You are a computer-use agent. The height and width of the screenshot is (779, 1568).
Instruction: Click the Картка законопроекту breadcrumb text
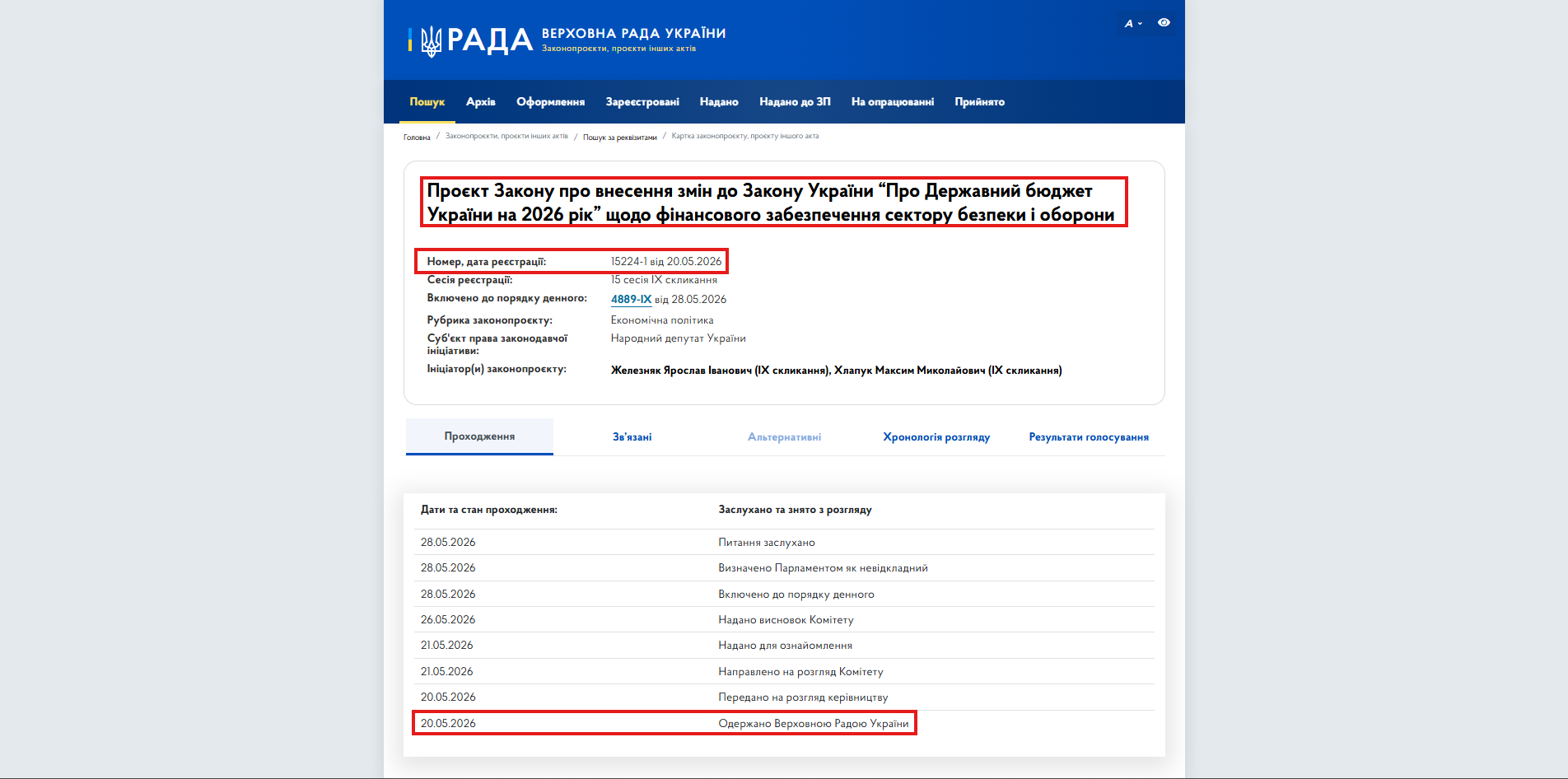coord(745,137)
